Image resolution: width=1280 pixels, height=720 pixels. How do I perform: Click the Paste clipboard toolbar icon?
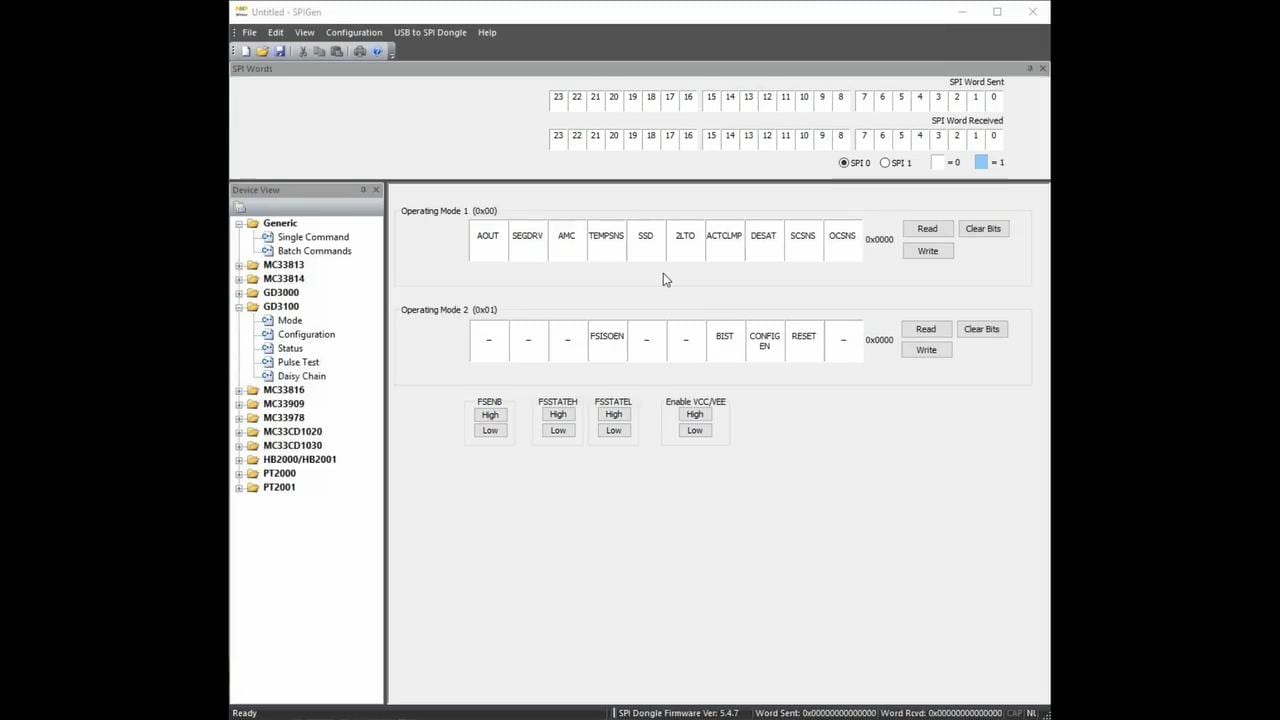[337, 51]
